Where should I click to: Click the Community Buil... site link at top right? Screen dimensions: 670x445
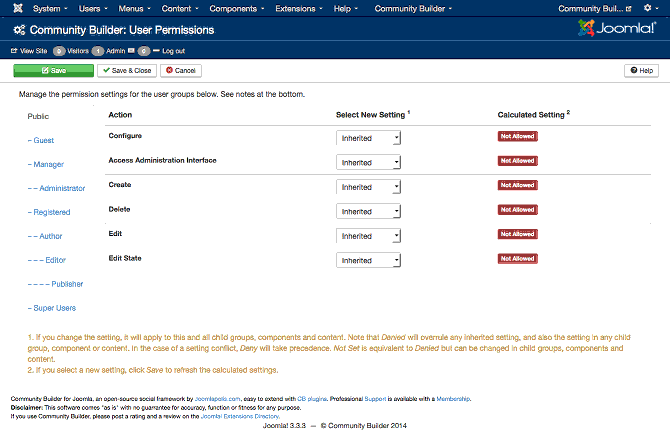point(594,9)
